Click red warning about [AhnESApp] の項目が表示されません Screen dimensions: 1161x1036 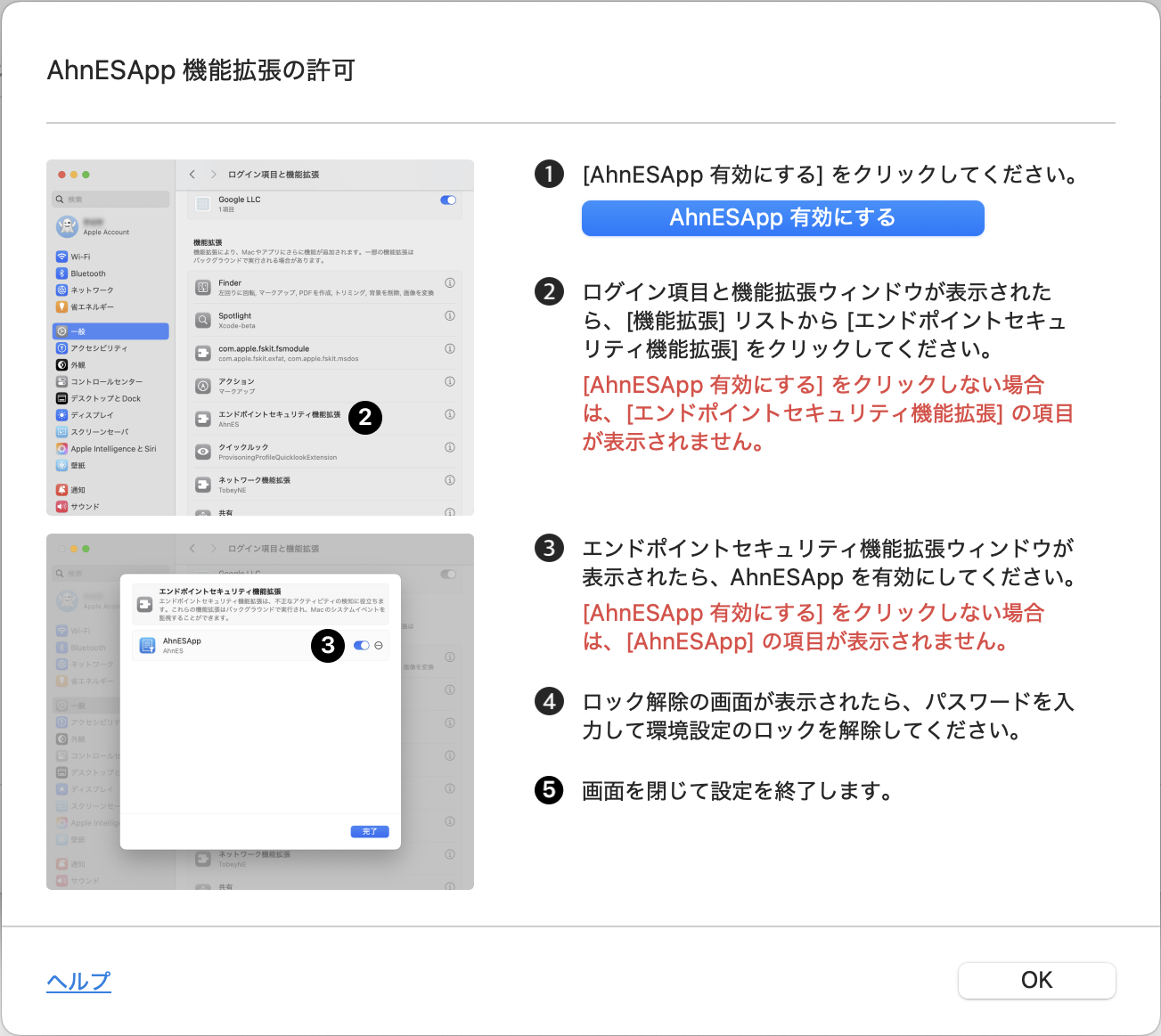pos(813,627)
